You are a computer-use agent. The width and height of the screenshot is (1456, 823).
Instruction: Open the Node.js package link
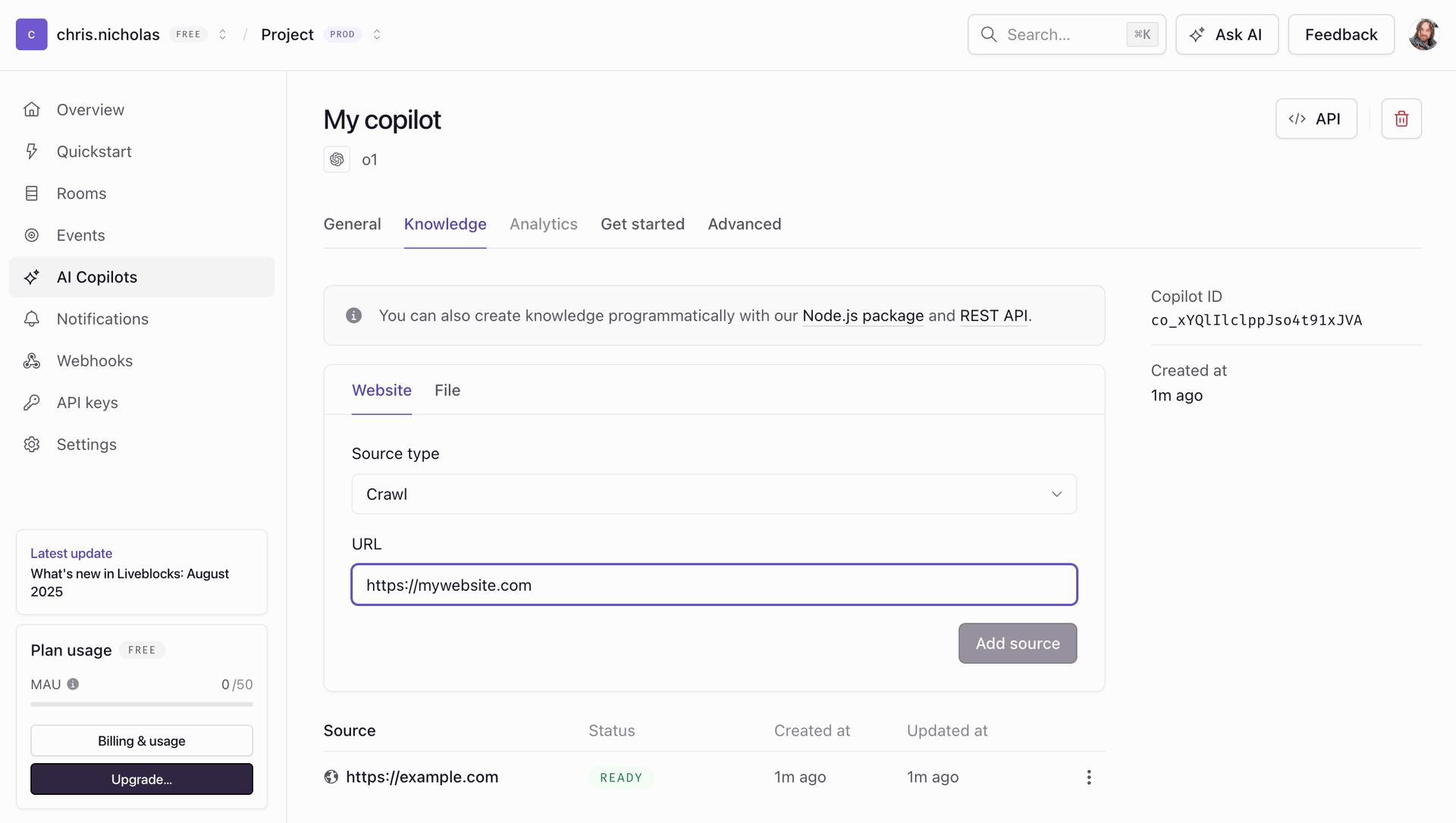[862, 316]
